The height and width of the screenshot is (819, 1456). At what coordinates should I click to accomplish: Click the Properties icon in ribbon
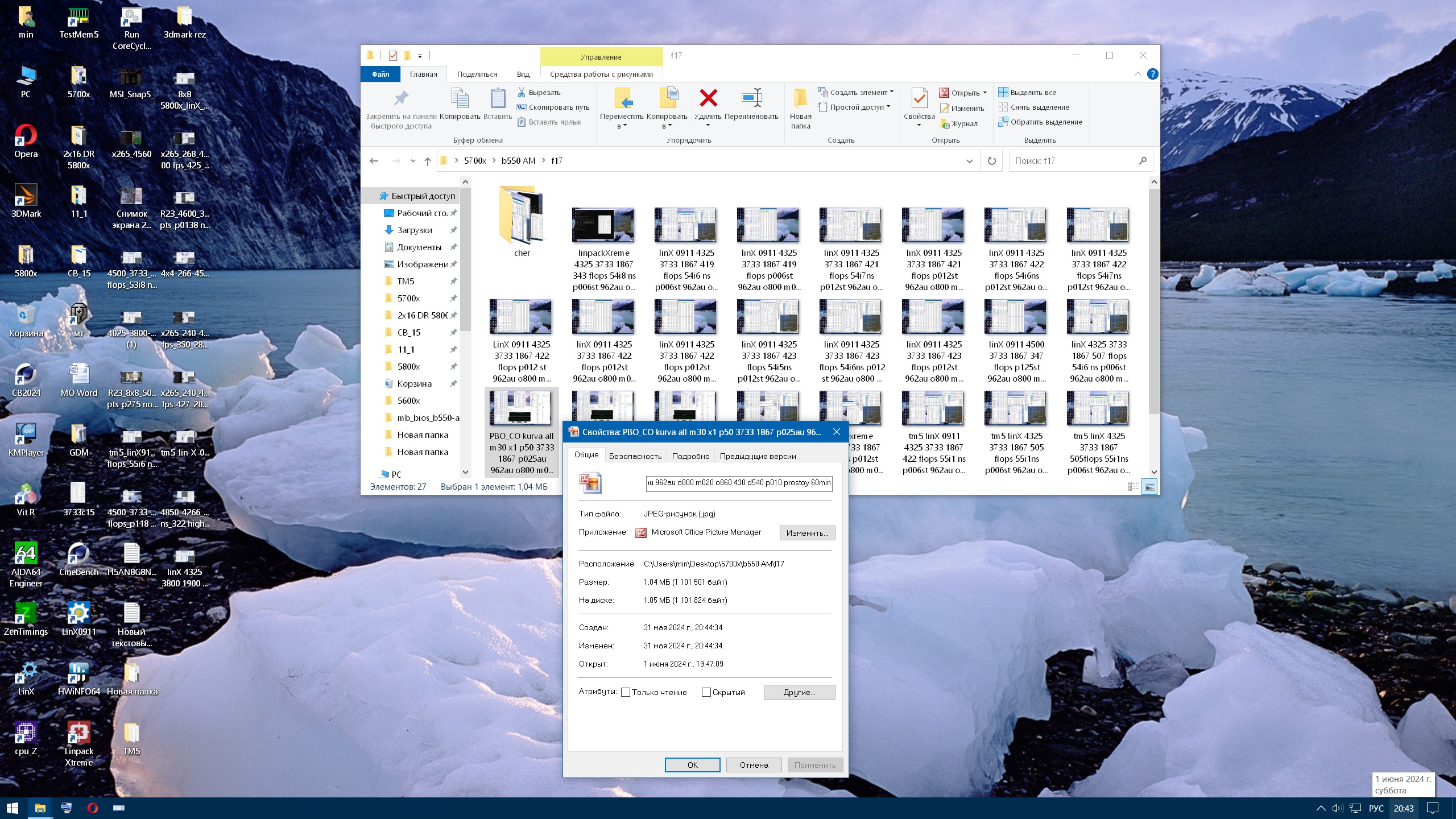[919, 99]
